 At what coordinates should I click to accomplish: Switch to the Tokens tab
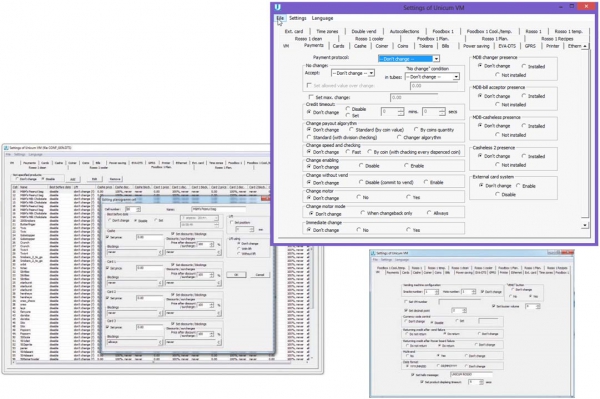coord(426,46)
